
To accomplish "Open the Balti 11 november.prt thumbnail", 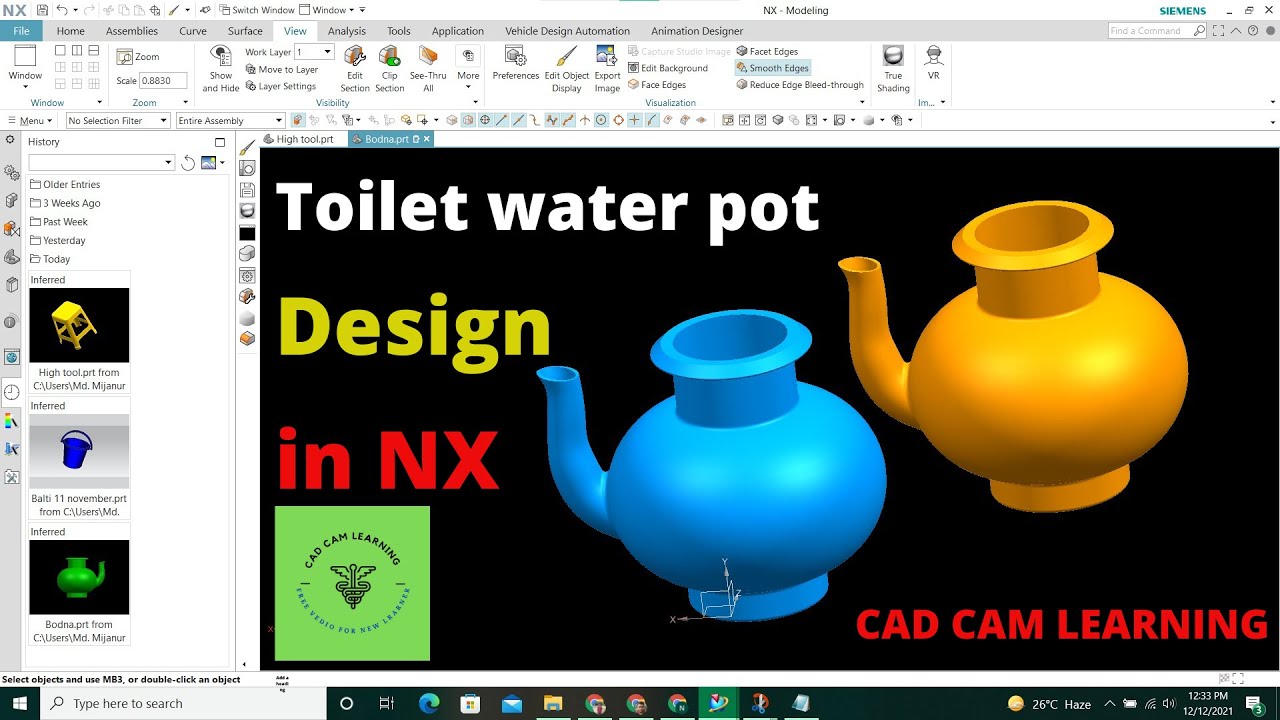I will pos(79,451).
